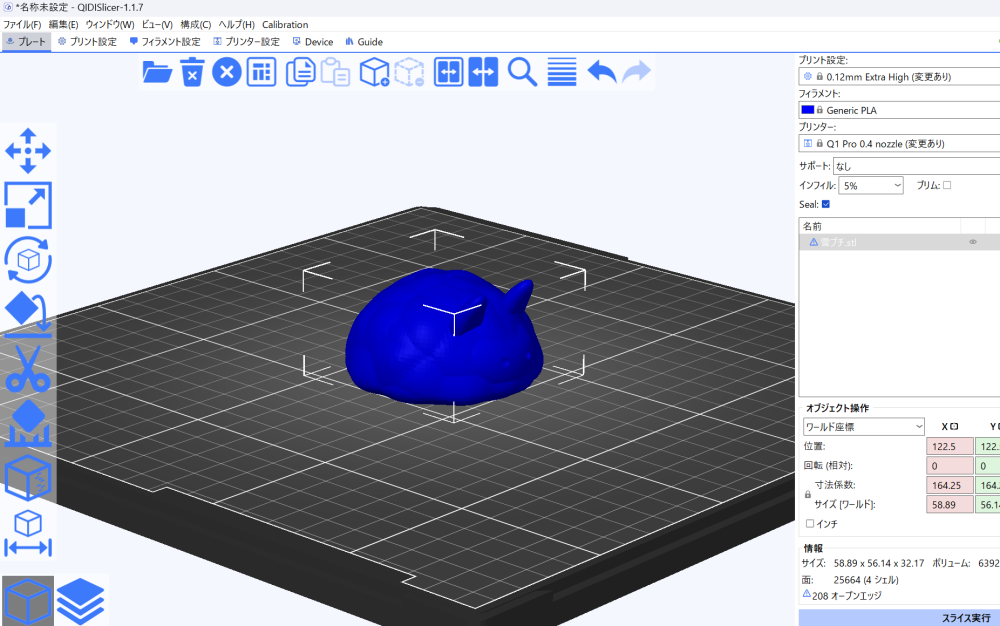Toggle the Seal checkbox
The width and height of the screenshot is (1000, 626).
pyautogui.click(x=826, y=204)
